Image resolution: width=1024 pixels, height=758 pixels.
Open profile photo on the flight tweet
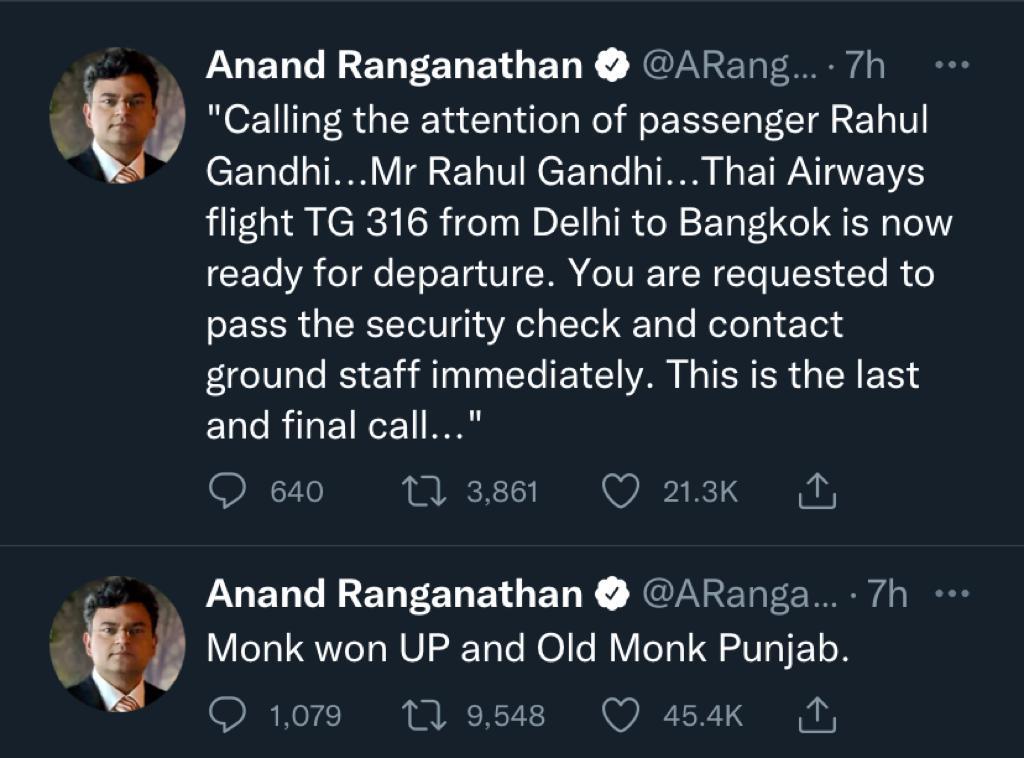pos(117,115)
